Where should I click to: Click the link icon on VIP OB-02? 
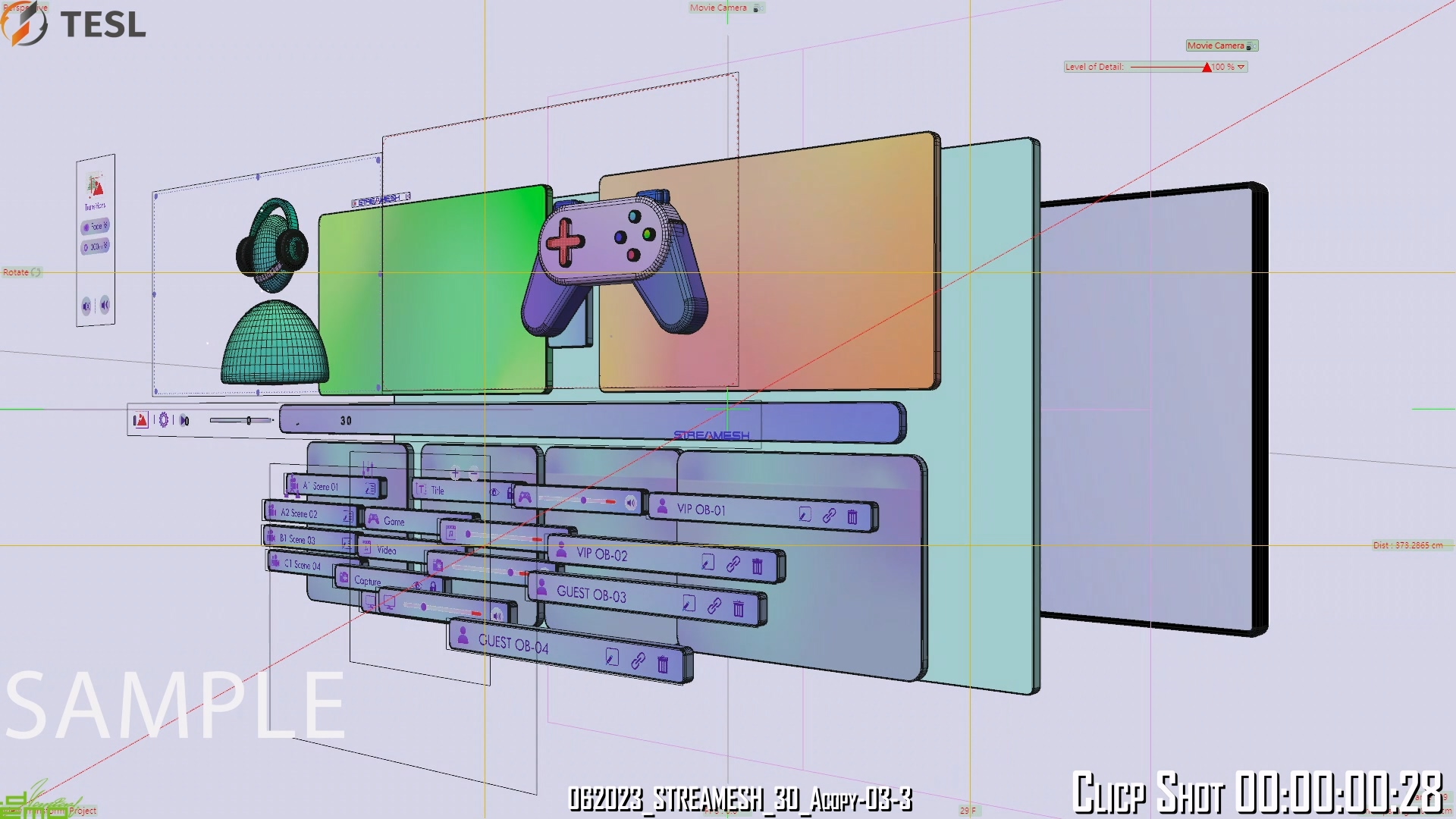coord(733,564)
